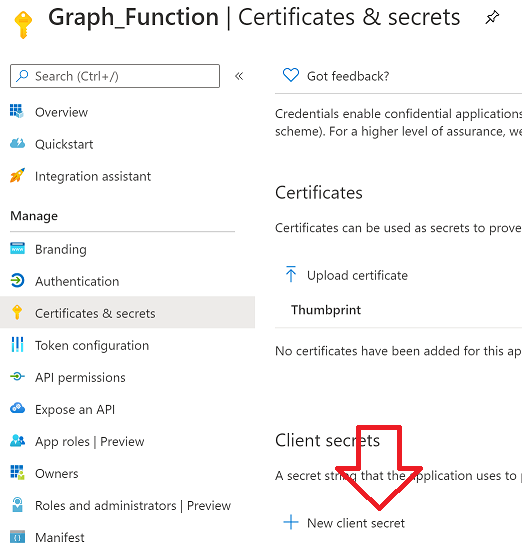
Task: Click the Roles and administrators icon
Action: coord(17,505)
